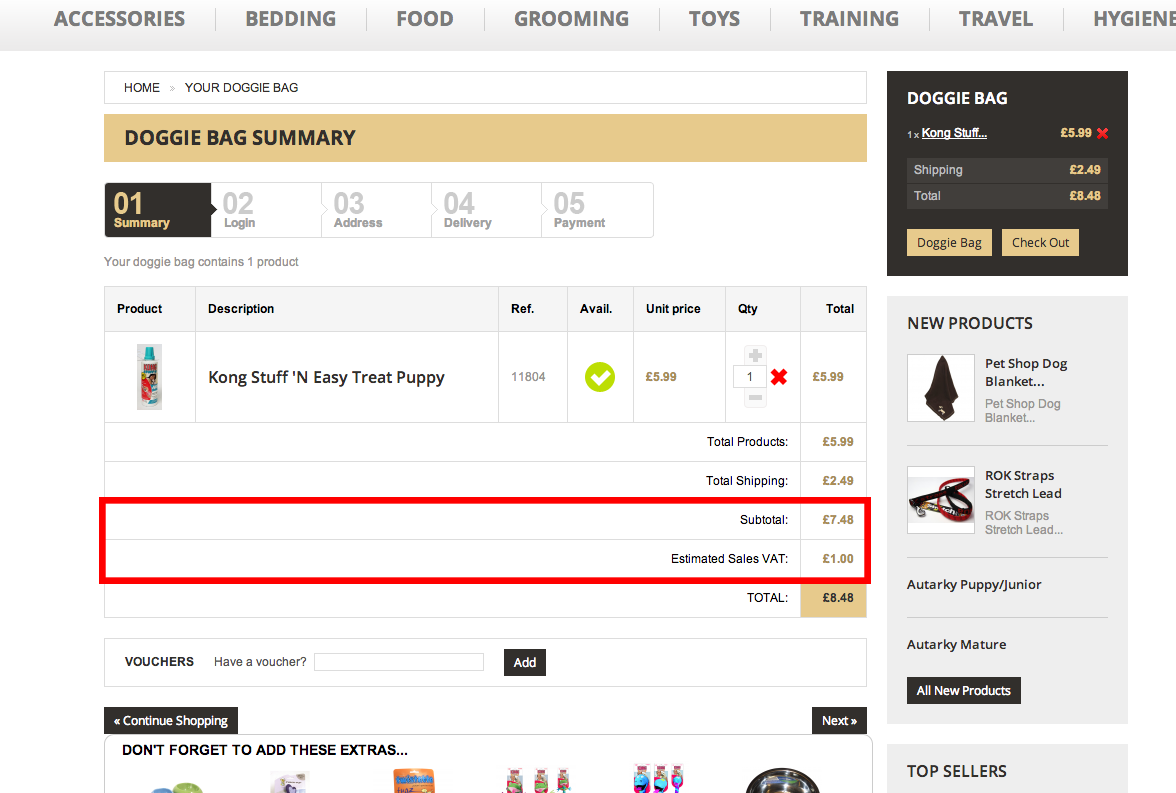
Task: Click the Total Products £5.99 value
Action: [x=838, y=441]
